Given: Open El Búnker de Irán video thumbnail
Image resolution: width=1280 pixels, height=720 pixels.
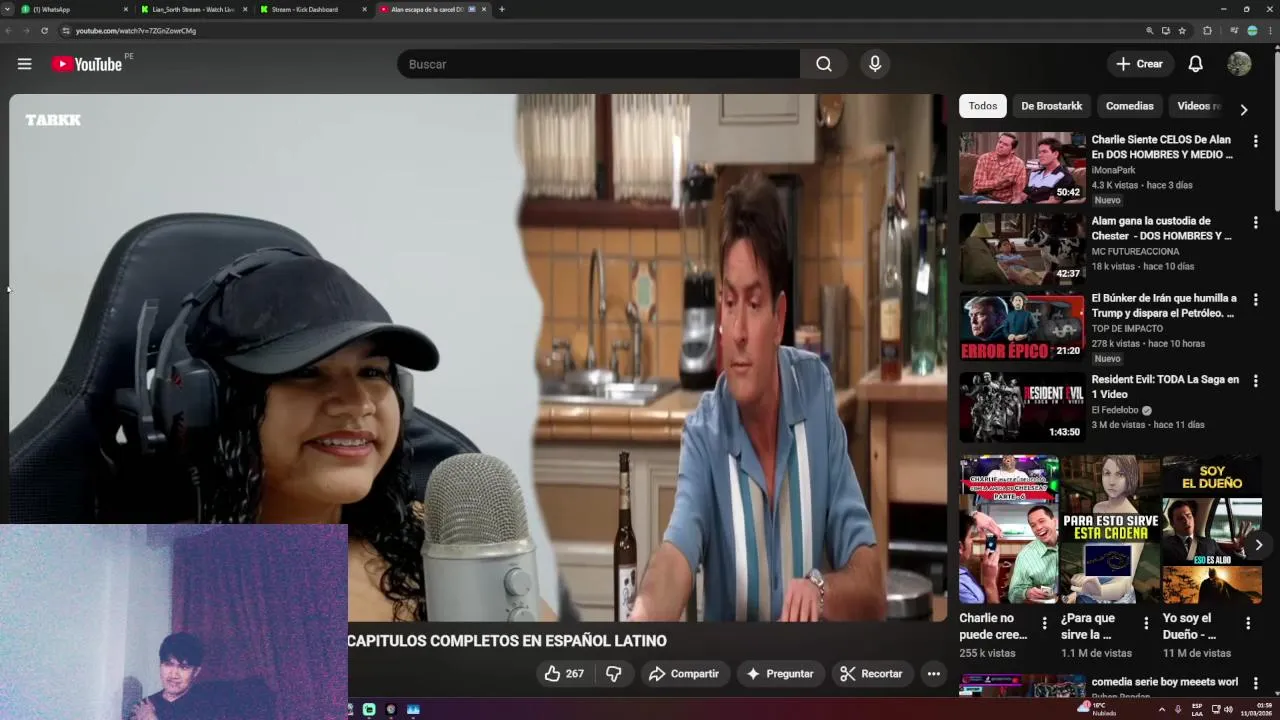Looking at the screenshot, I should click(x=1022, y=327).
